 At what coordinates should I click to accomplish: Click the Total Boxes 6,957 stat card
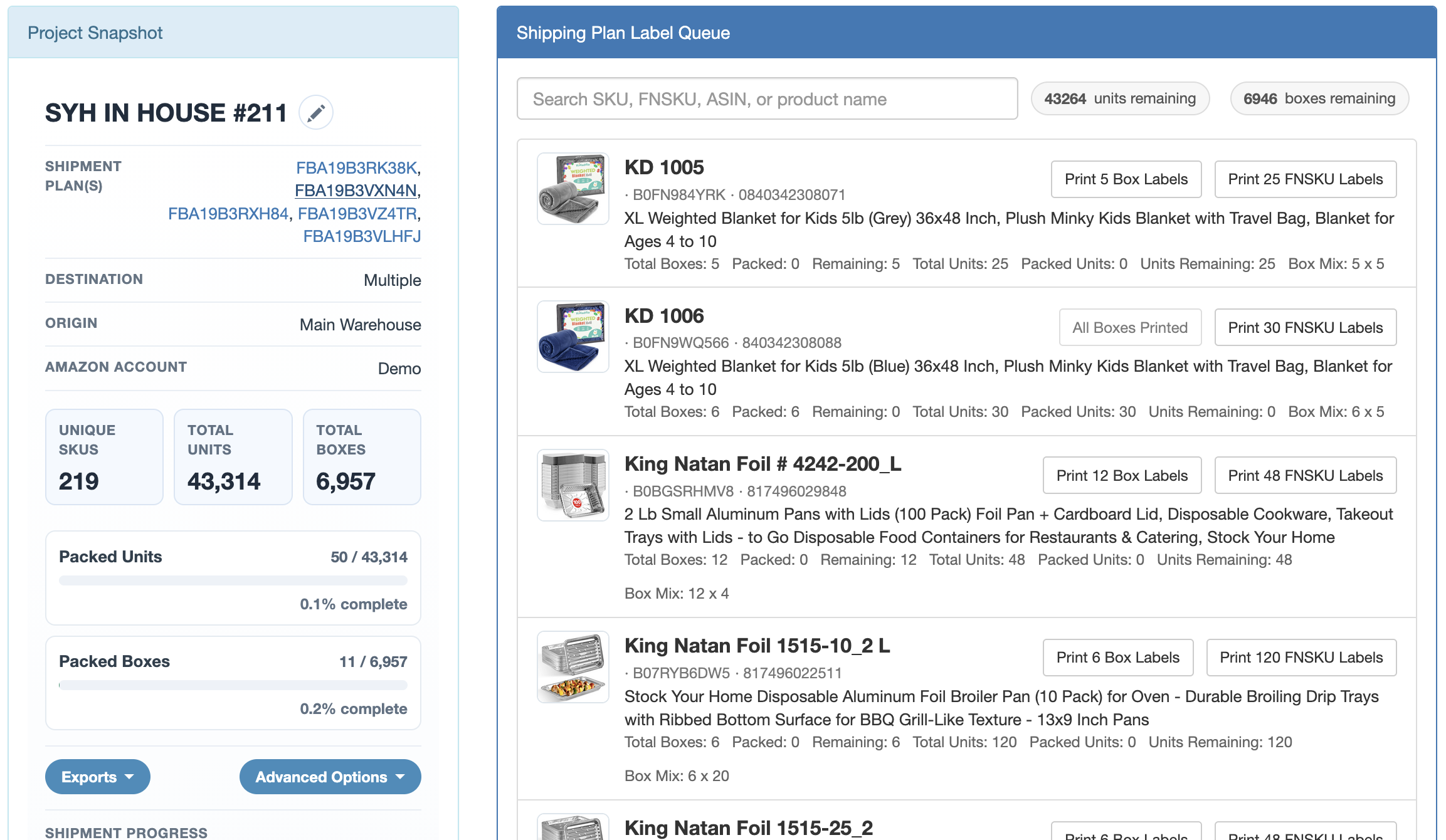[x=362, y=457]
